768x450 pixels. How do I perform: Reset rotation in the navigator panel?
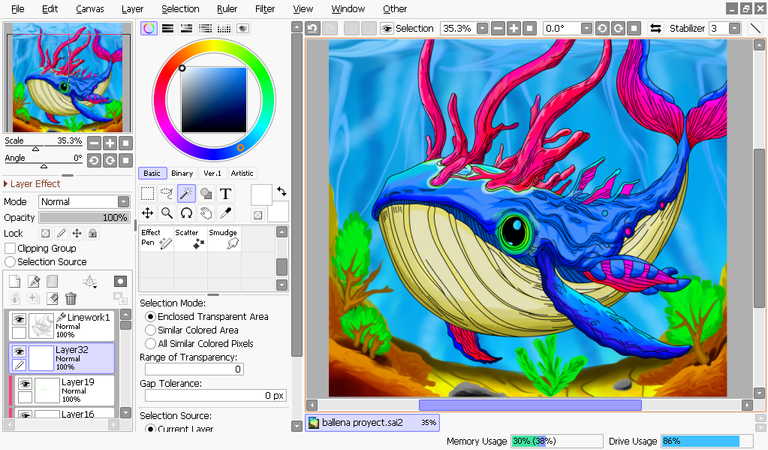(126, 161)
